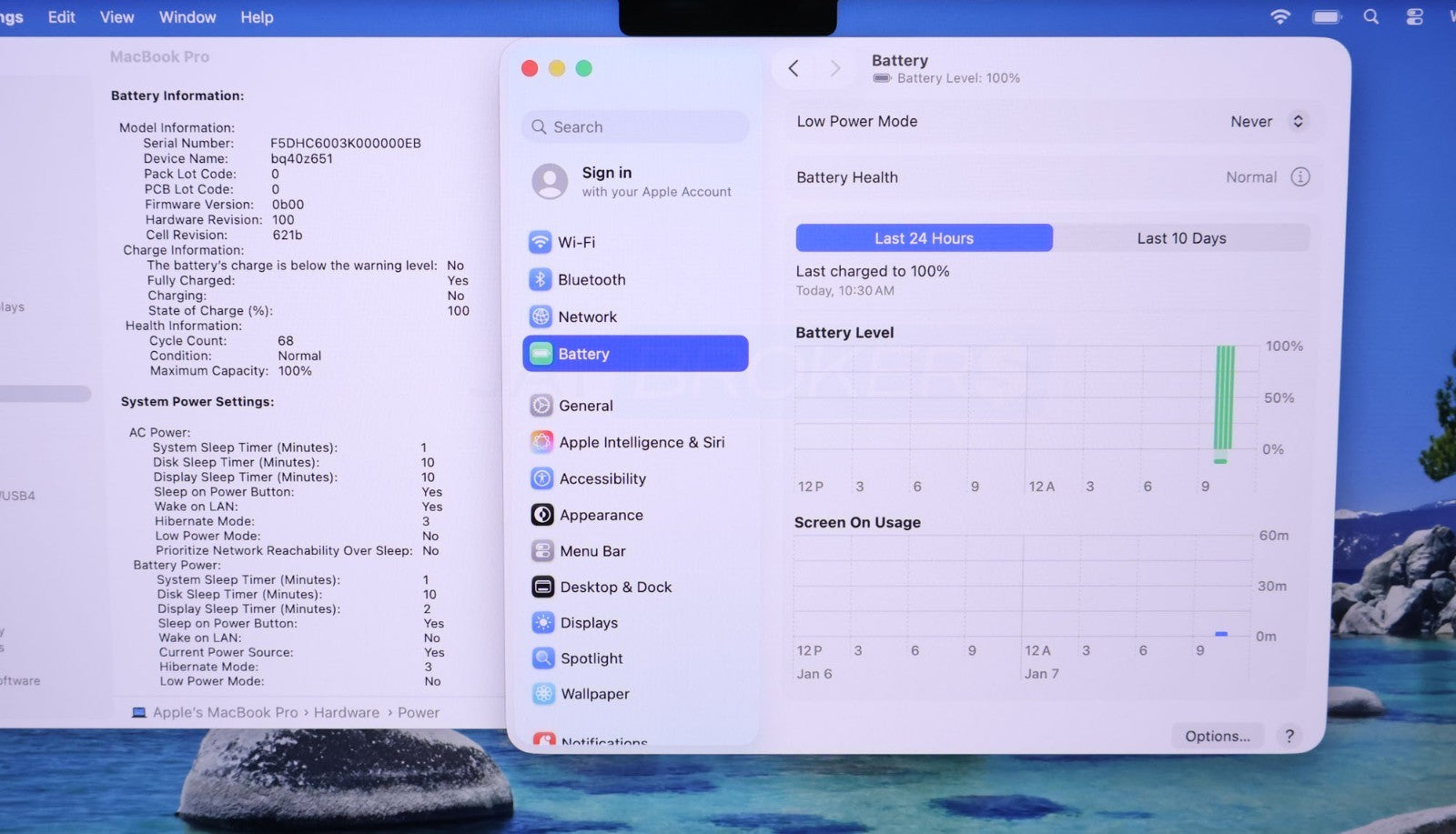Viewport: 1456px width, 834px height.
Task: Select the Last 24 Hours segment
Action: coord(924,238)
